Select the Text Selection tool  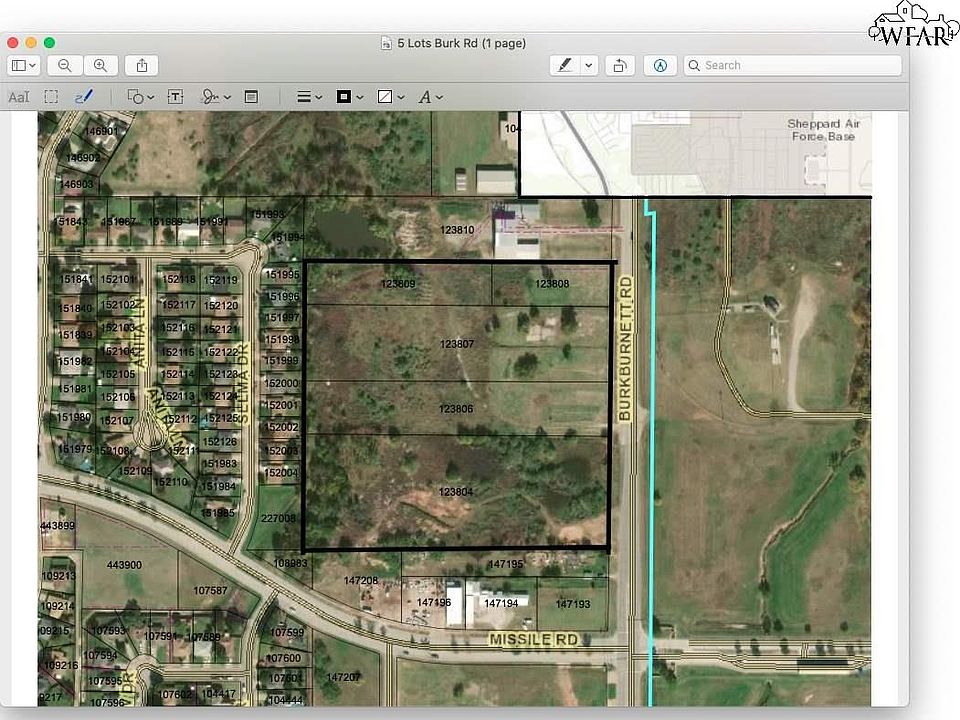tap(18, 97)
